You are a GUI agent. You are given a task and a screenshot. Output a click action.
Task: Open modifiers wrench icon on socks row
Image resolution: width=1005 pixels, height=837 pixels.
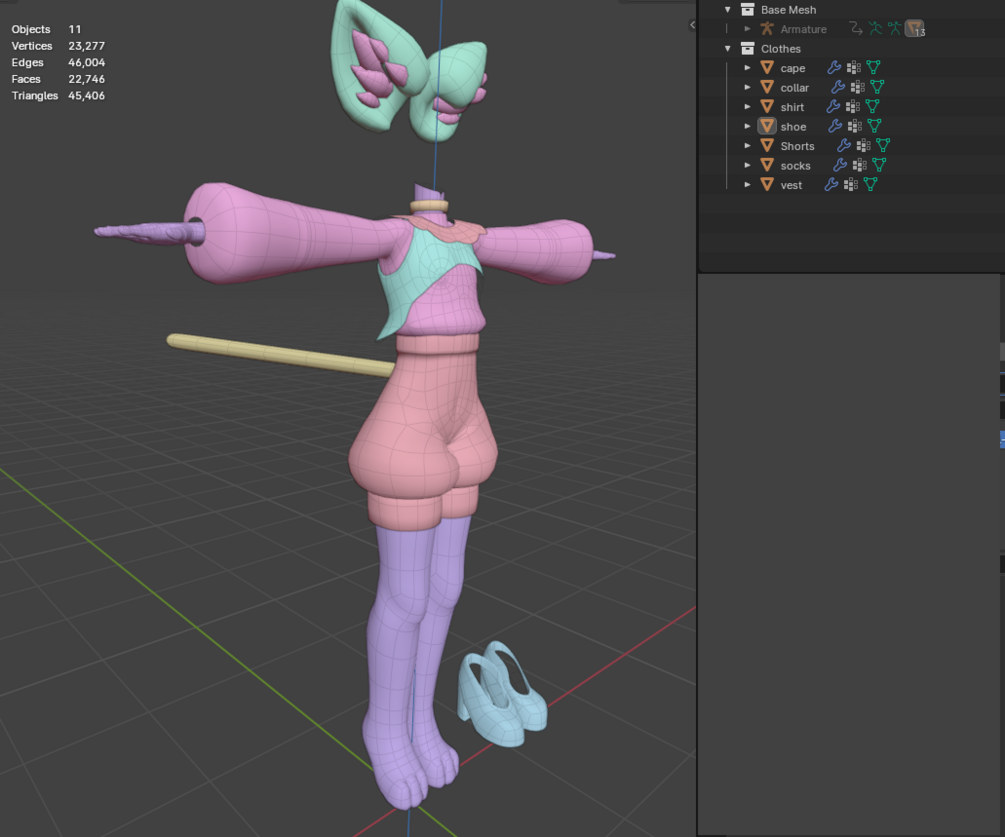click(840, 165)
